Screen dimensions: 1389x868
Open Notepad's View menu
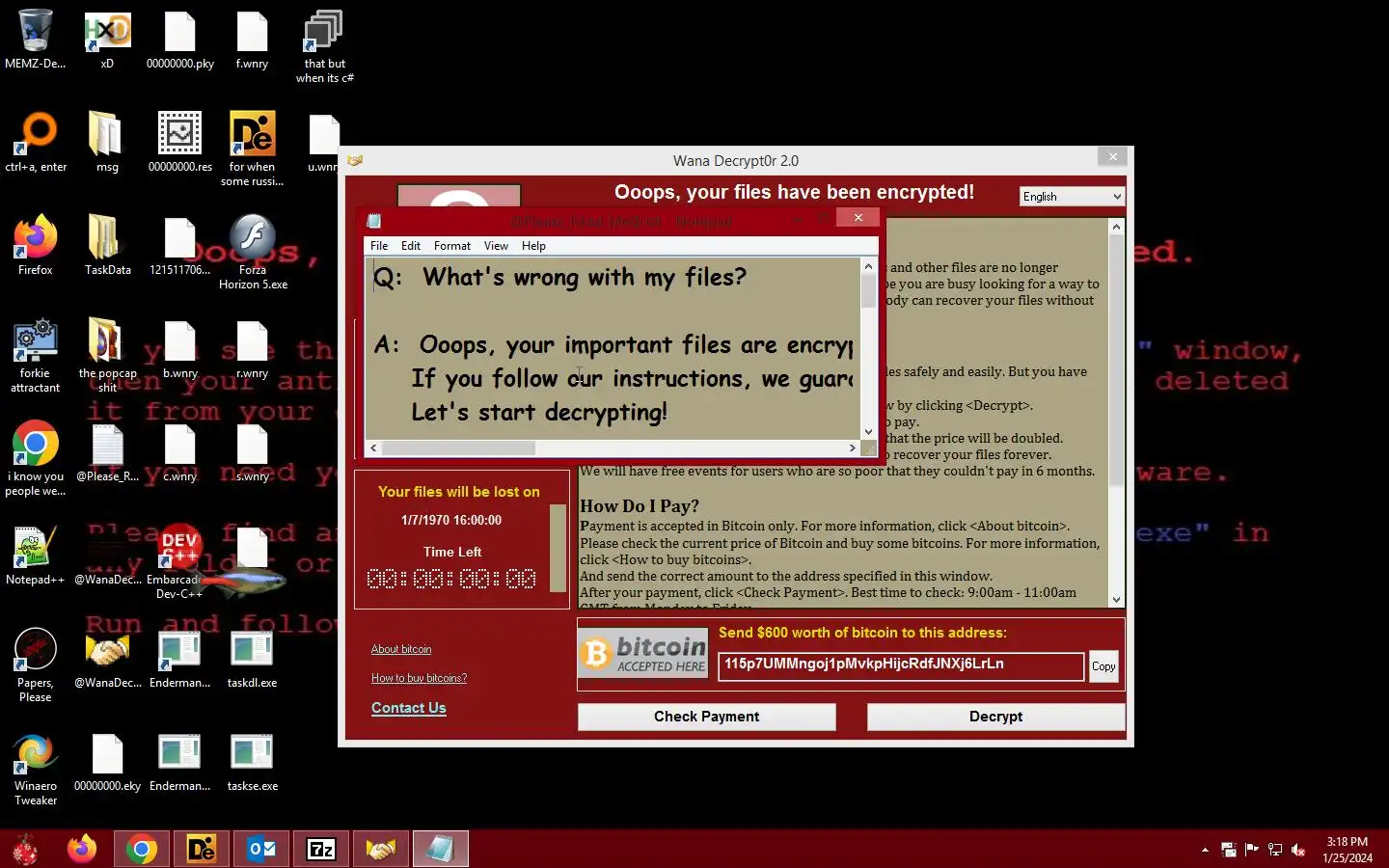[x=496, y=246]
